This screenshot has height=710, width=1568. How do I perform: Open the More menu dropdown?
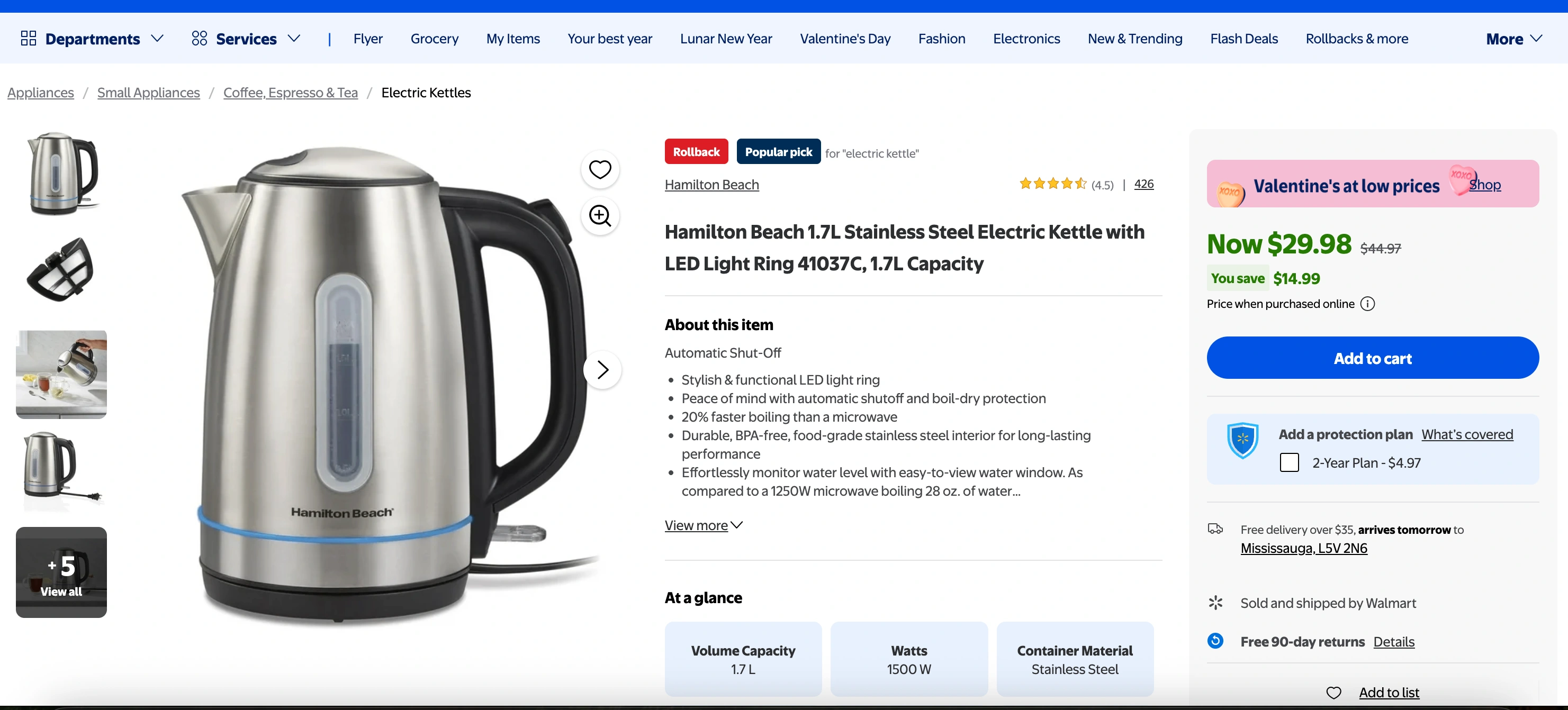pos(1513,39)
